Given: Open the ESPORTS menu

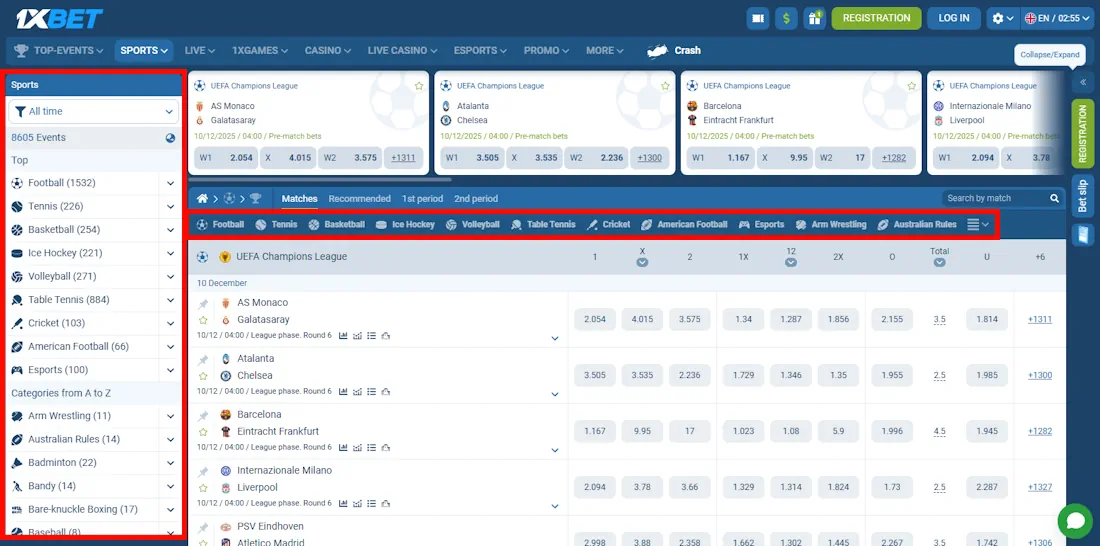Looking at the screenshot, I should [x=480, y=51].
